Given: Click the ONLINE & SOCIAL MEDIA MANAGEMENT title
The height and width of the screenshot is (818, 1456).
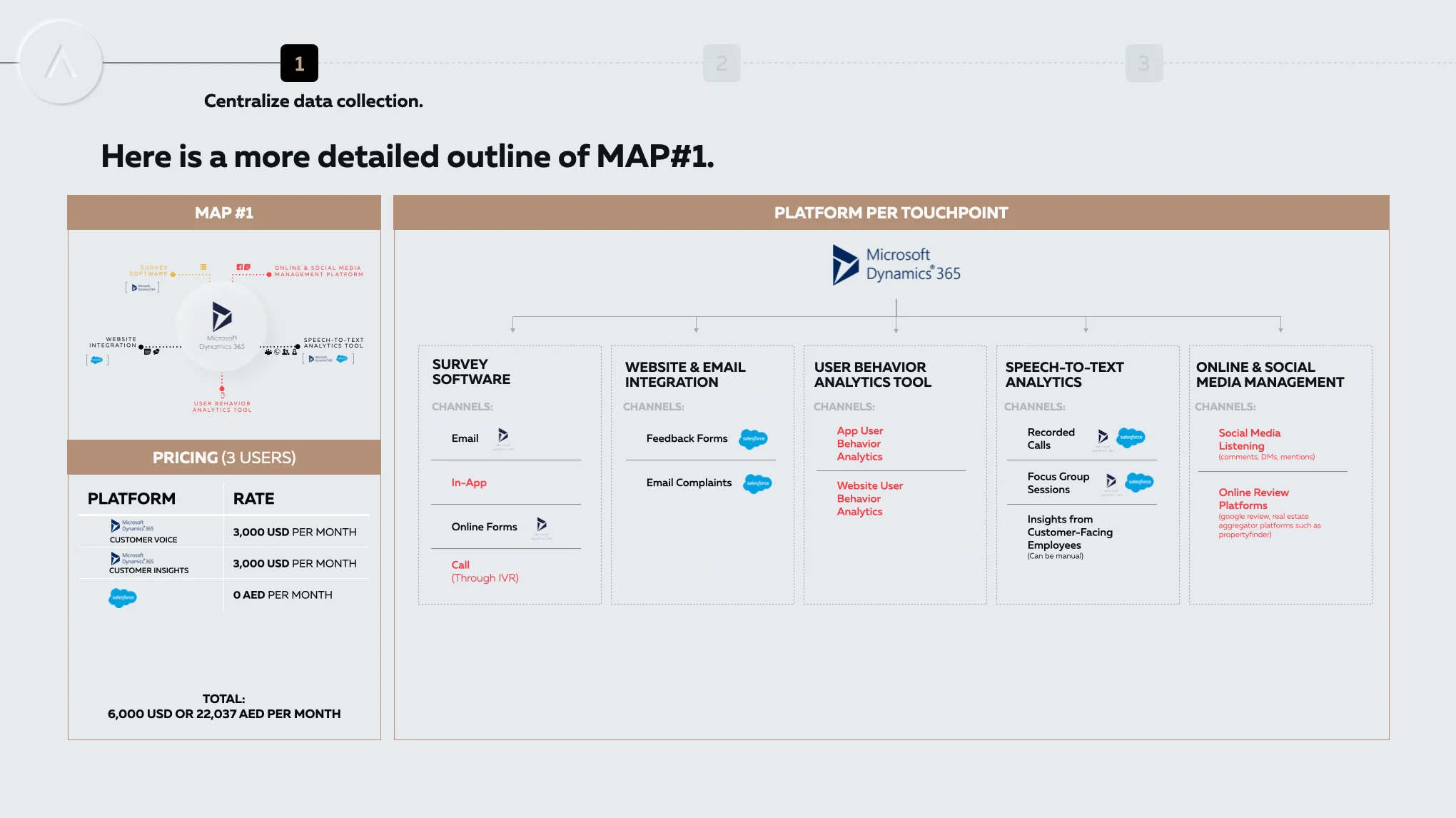Looking at the screenshot, I should pyautogui.click(x=1270, y=375).
